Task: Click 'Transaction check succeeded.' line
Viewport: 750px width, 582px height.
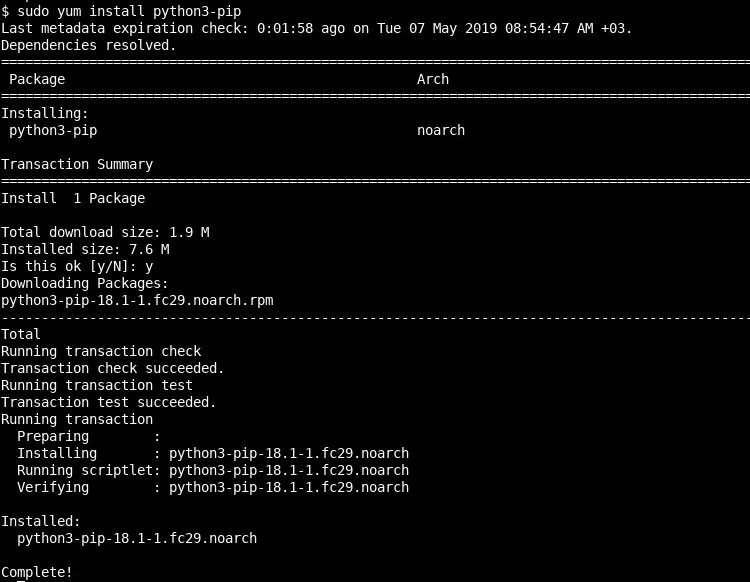Action: (x=112, y=369)
